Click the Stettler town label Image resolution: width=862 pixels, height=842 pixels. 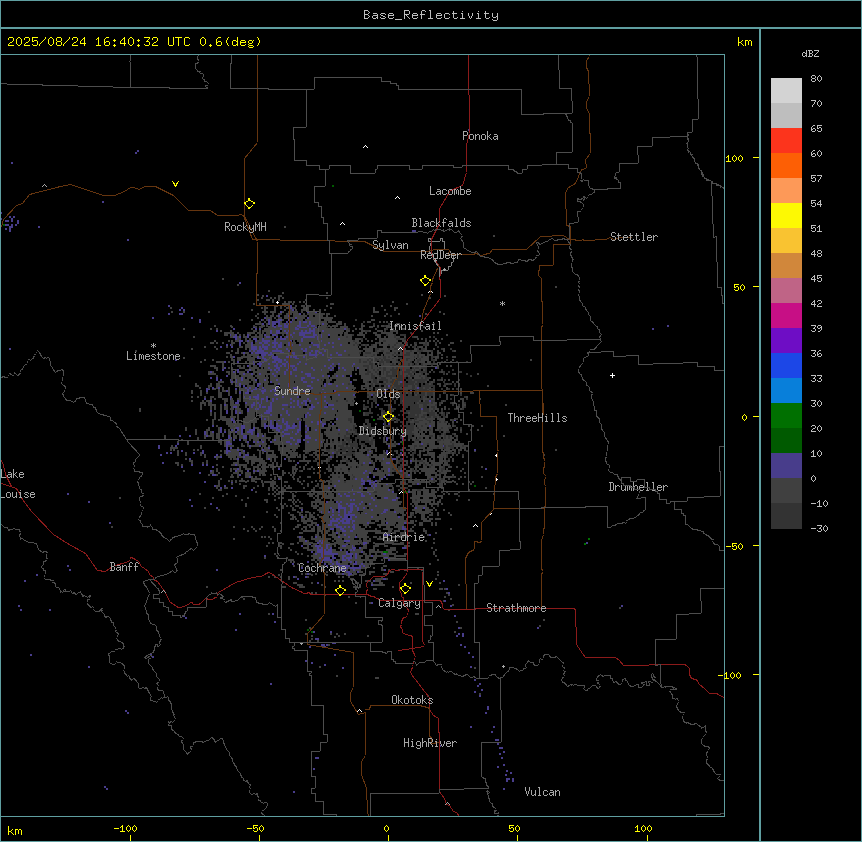coord(633,237)
